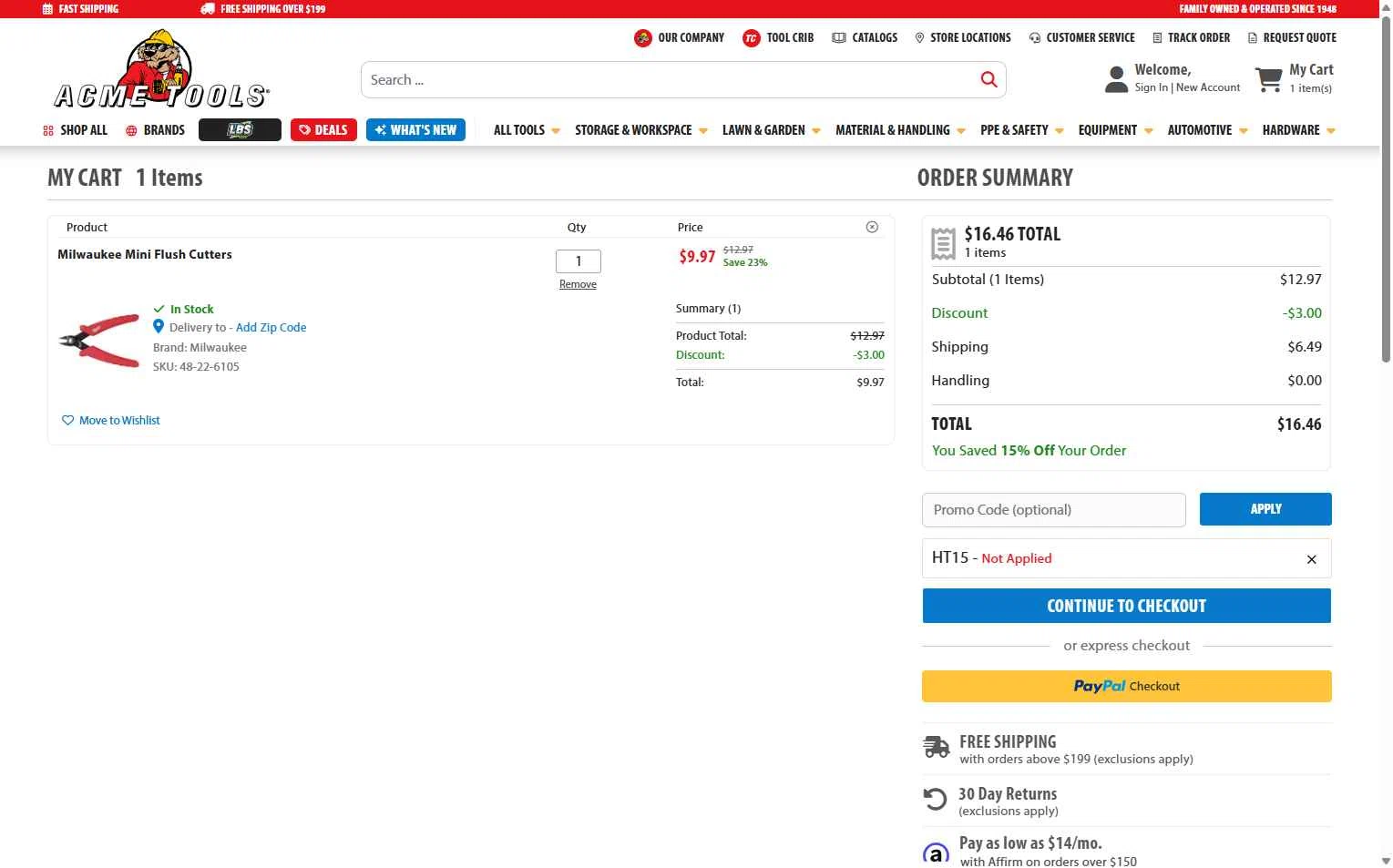
Task: Click the Fast Shipping banner calendar icon
Action: (x=48, y=9)
